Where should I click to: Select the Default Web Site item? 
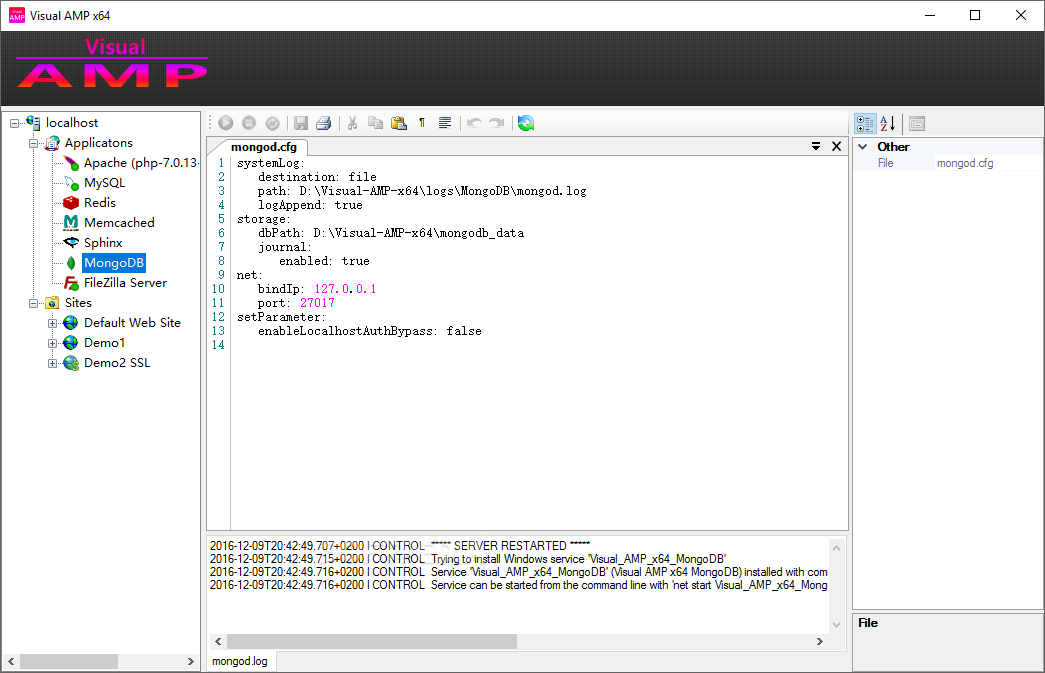[132, 323]
